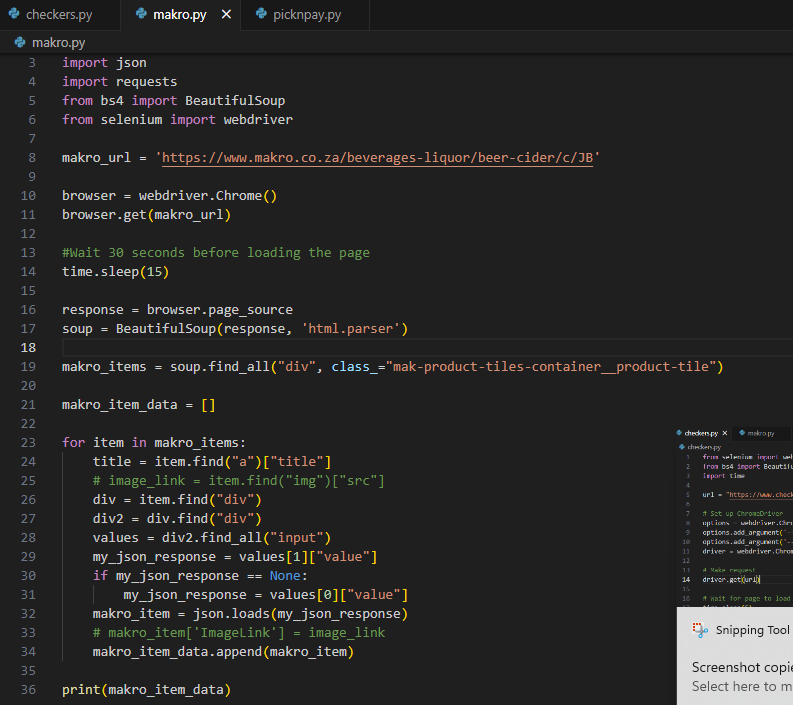793x705 pixels.
Task: Click 'makro_item_data = []' line
Action: click(139, 405)
